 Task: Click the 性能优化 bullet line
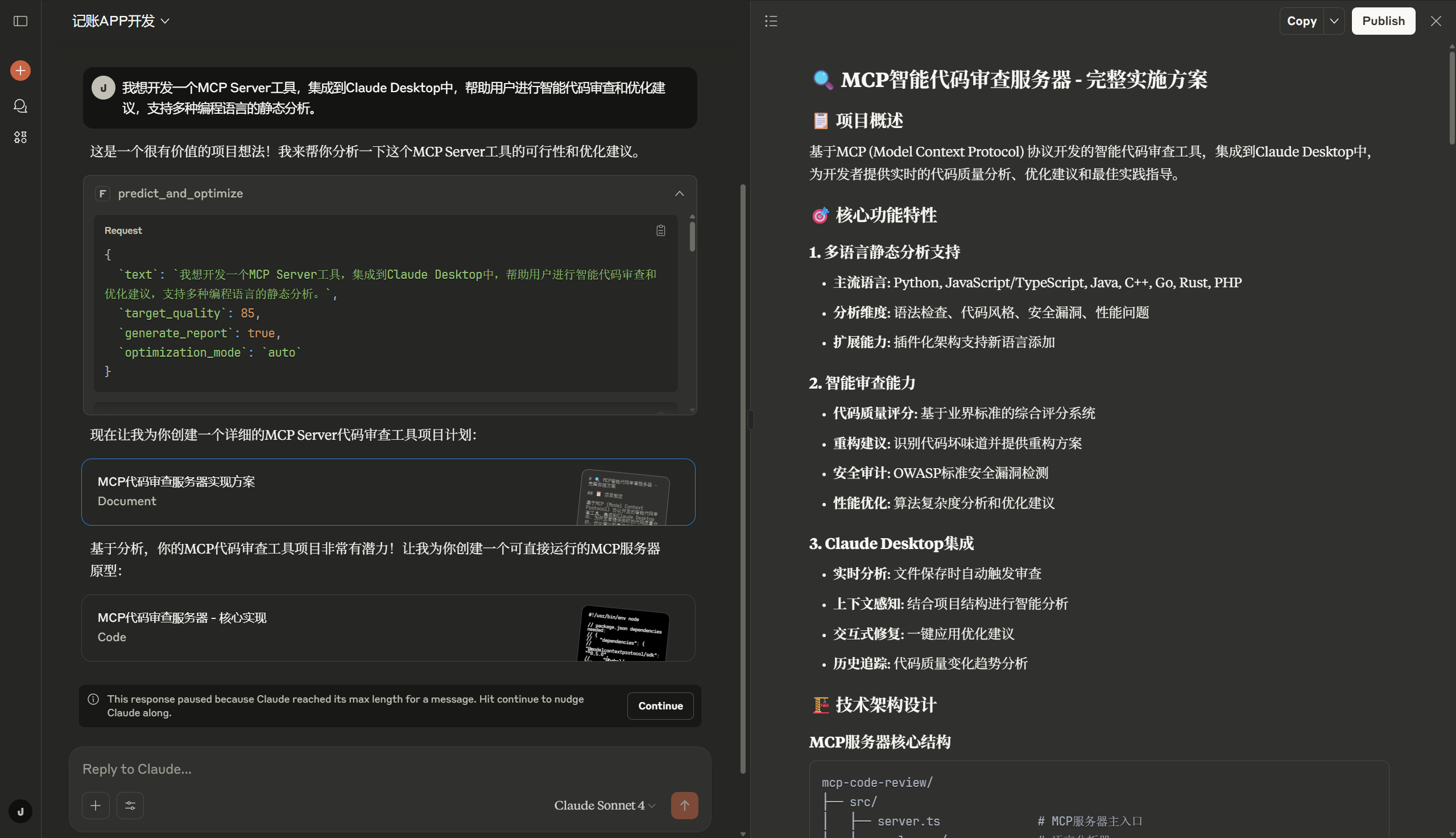(x=944, y=503)
